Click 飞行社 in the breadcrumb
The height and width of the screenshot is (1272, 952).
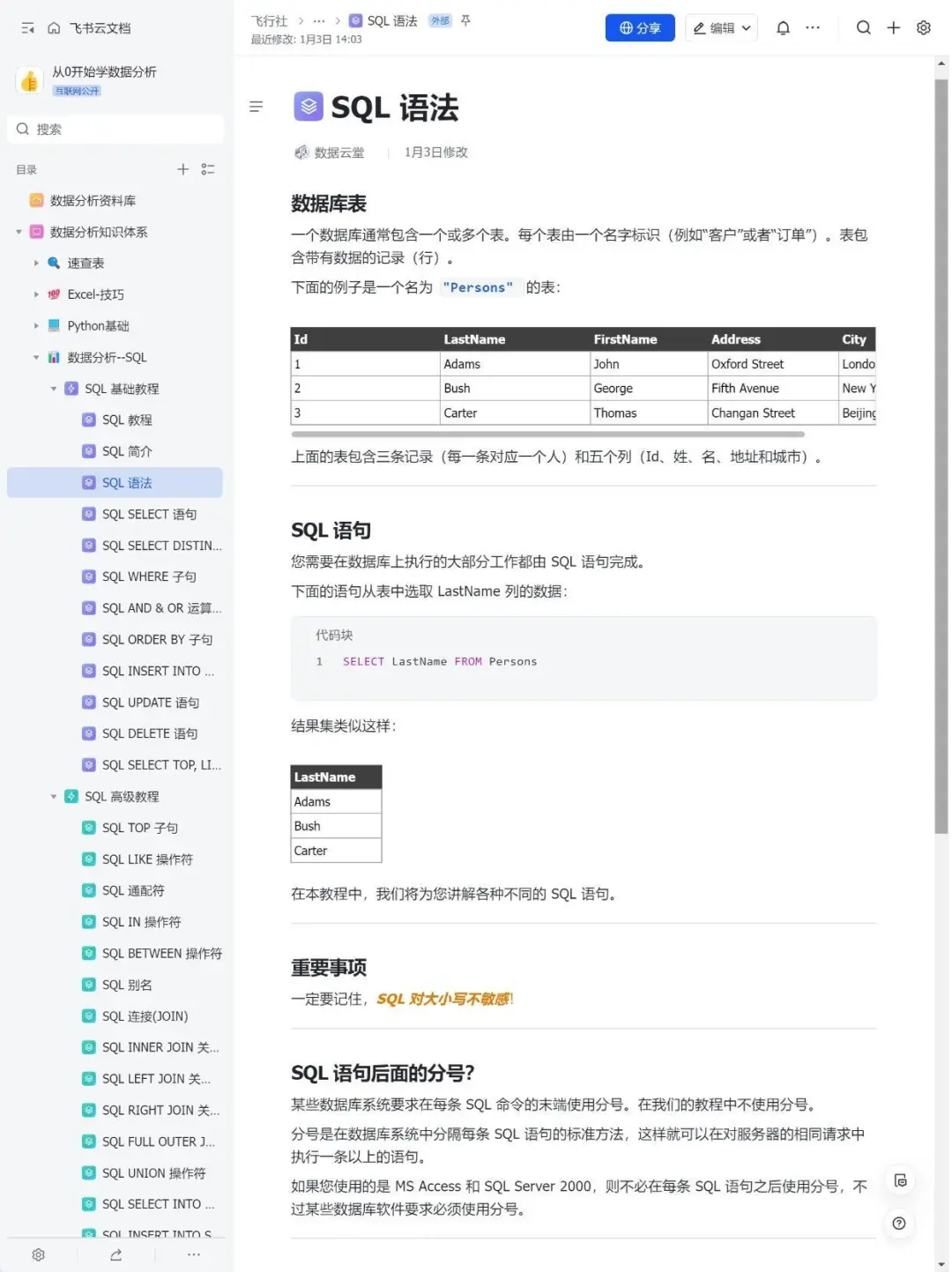(x=269, y=20)
